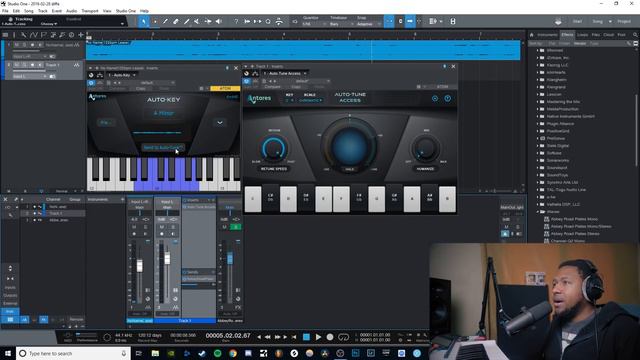Select the Range tool in the toolbar
The height and width of the screenshot is (360, 640).
pos(155,21)
